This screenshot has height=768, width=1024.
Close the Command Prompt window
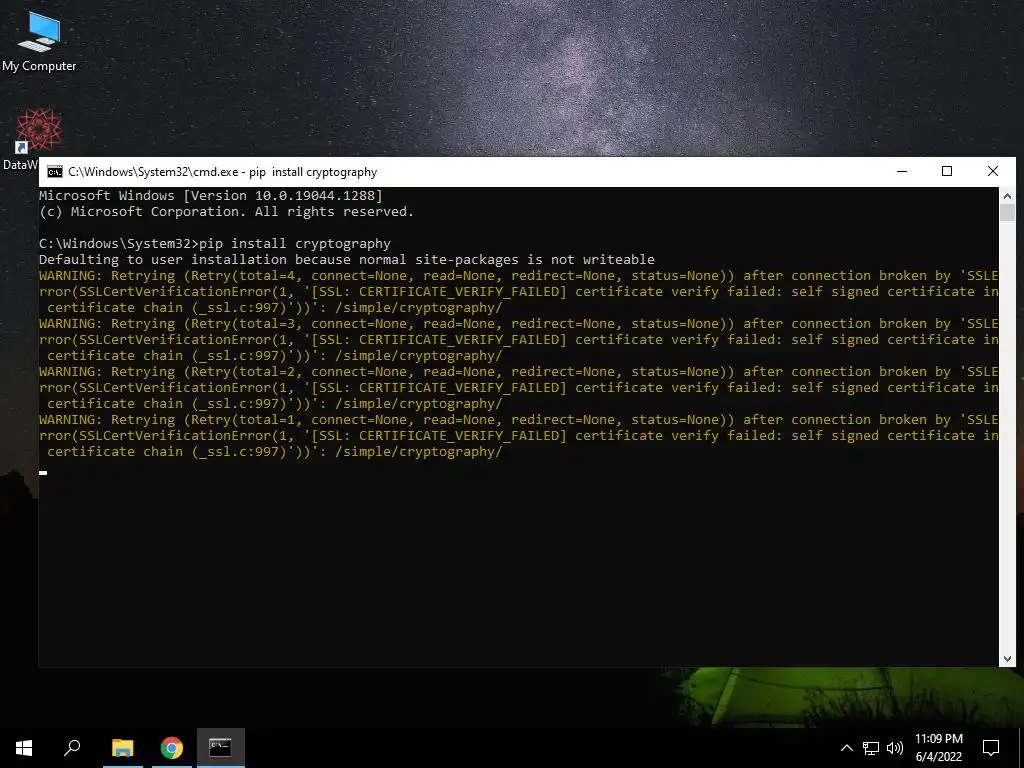993,171
